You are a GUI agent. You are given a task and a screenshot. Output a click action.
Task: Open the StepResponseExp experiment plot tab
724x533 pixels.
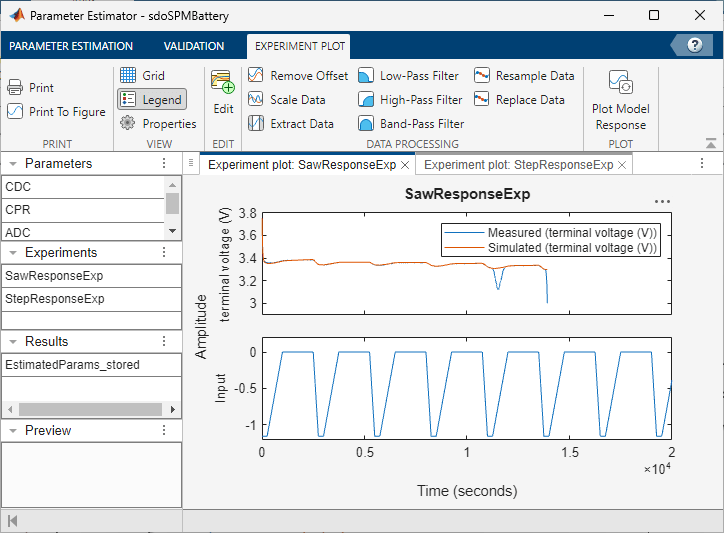(518, 165)
